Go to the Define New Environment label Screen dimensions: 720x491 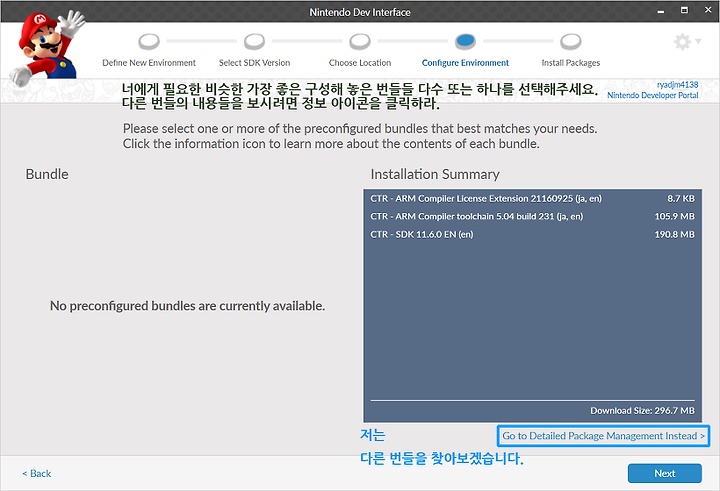coord(149,63)
